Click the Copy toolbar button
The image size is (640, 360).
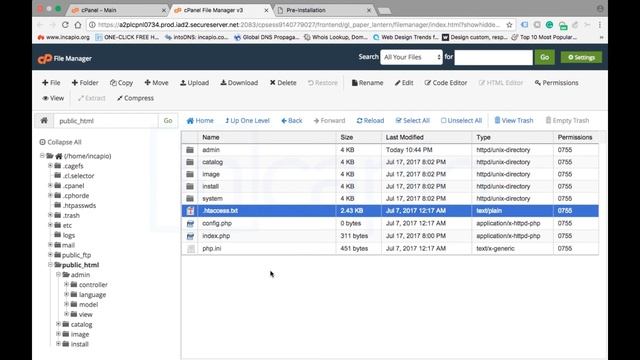(121, 83)
